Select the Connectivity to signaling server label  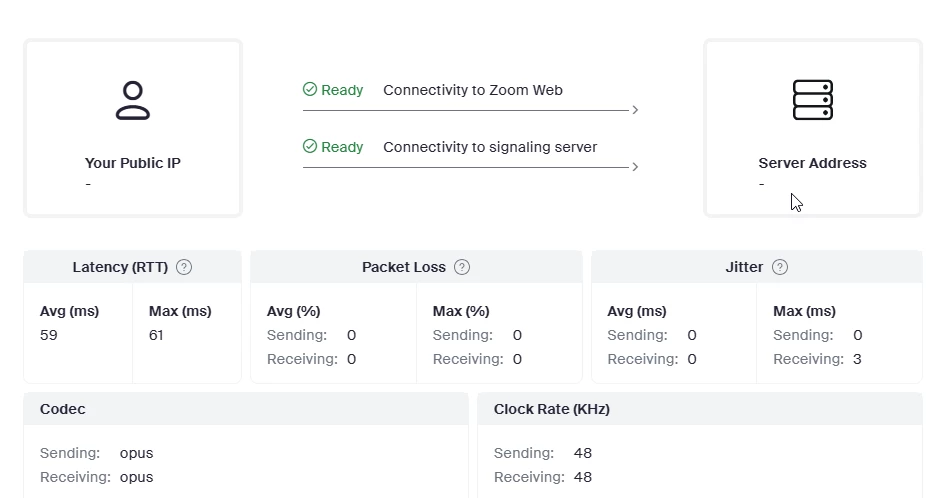pyautogui.click(x=490, y=147)
